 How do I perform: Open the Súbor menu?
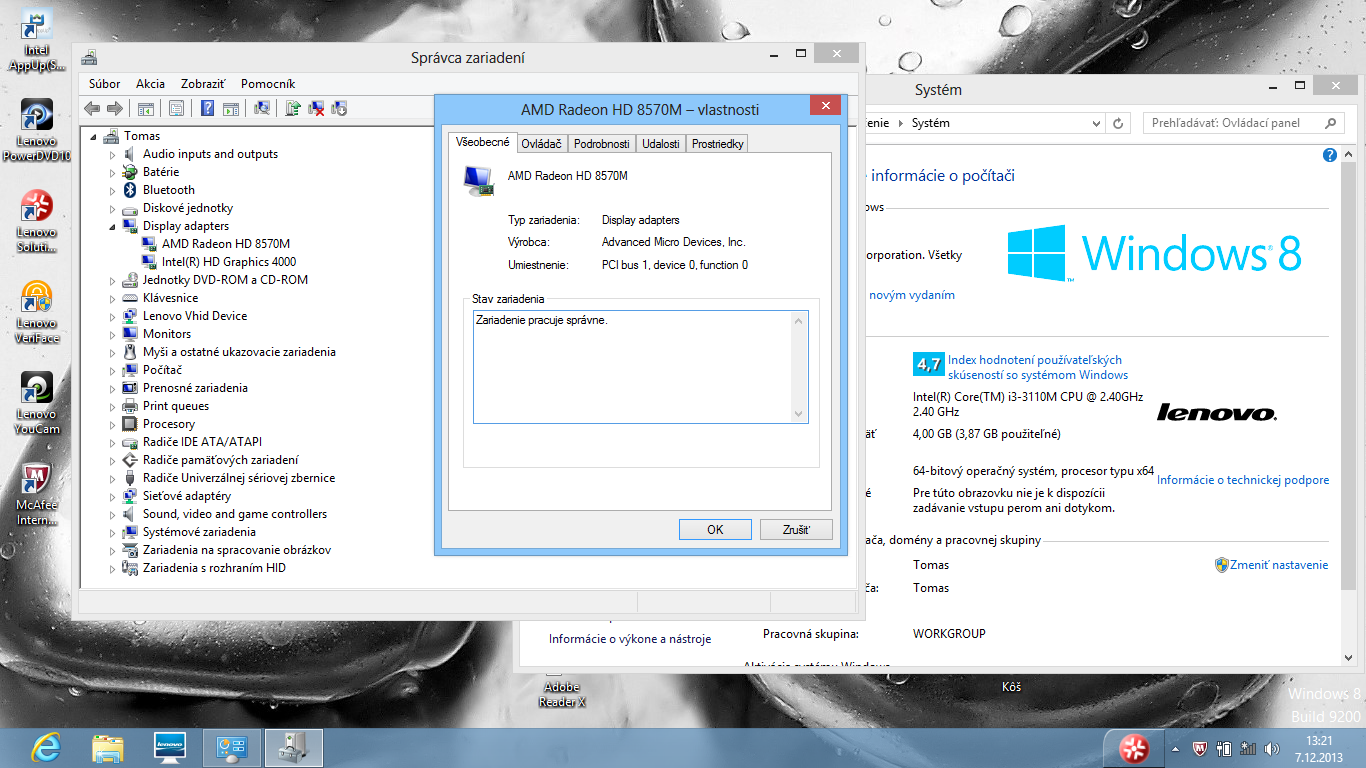coord(104,84)
